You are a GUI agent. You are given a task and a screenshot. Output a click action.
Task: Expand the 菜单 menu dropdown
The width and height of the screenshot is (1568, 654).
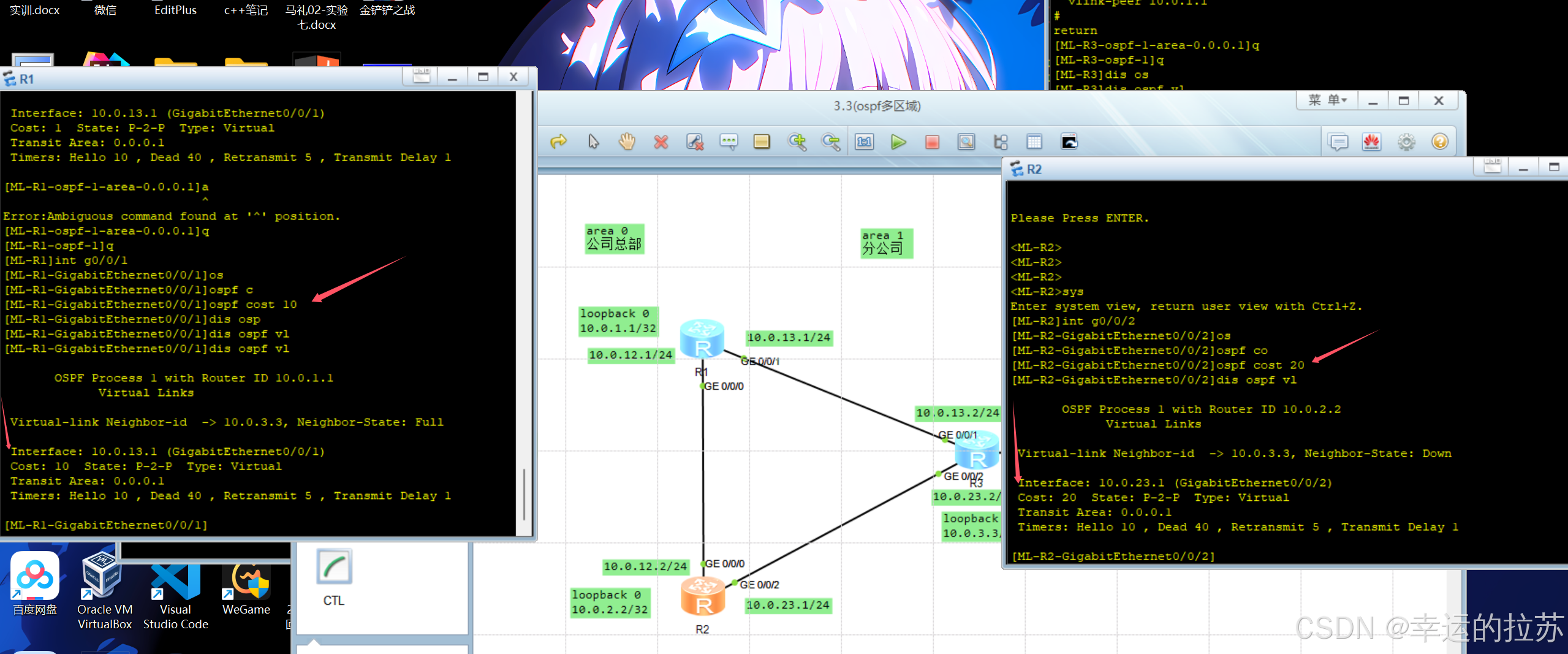coord(1327,100)
